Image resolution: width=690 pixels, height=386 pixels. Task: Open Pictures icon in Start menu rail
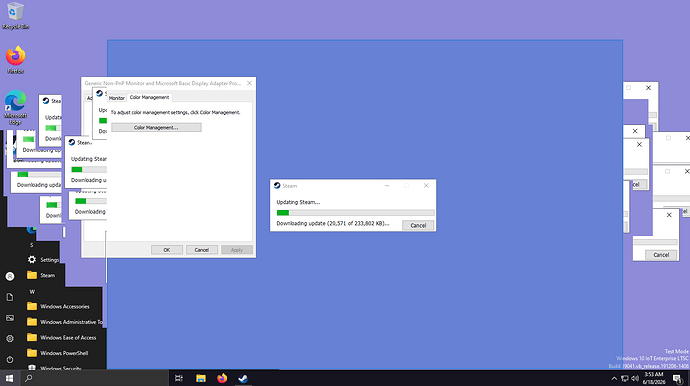click(10, 318)
